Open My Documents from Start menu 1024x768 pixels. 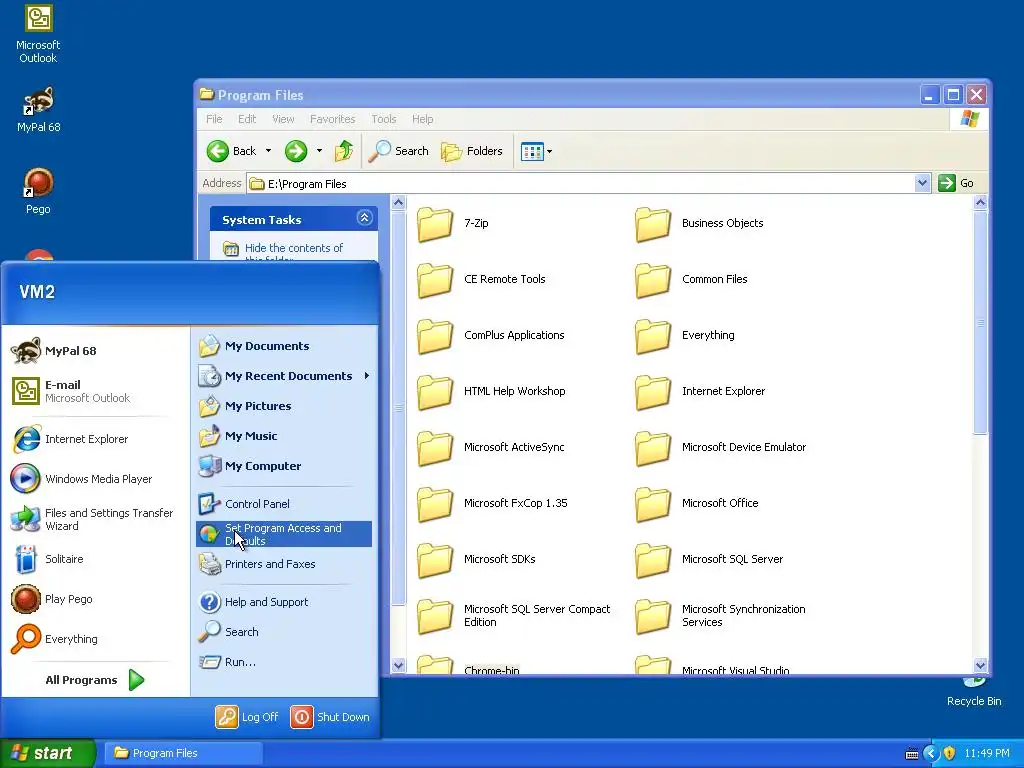[x=284, y=346]
